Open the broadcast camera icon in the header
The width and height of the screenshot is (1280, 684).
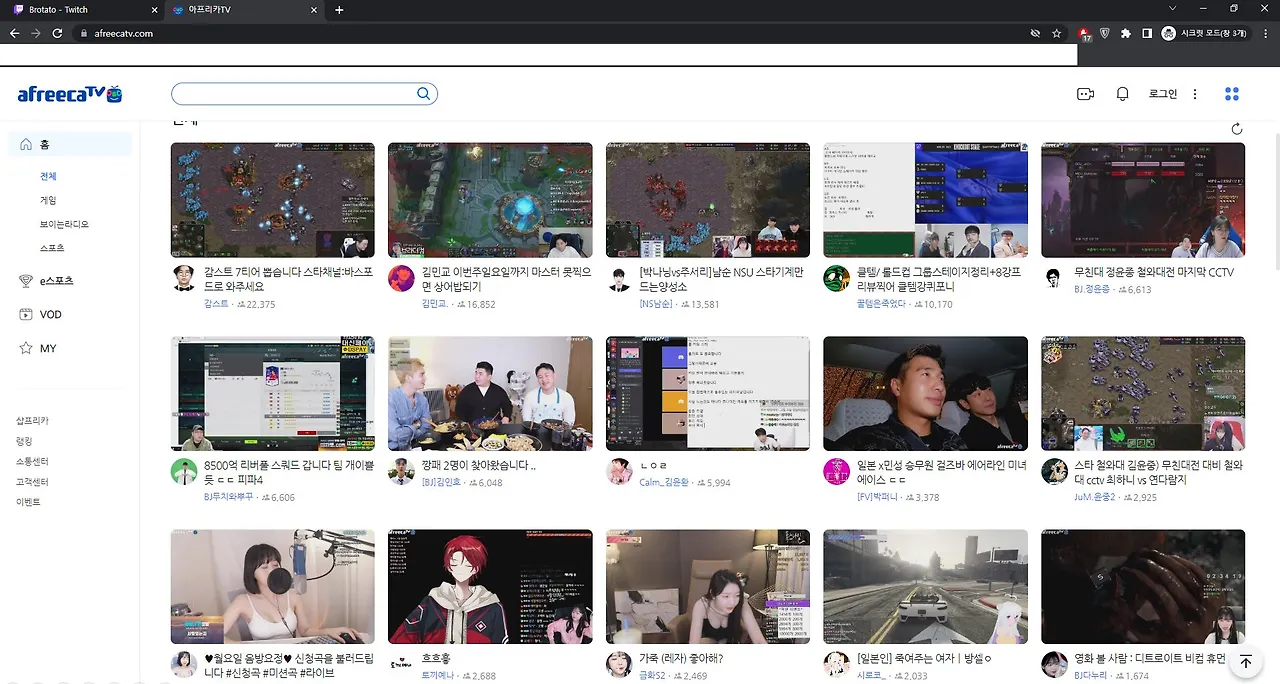pyautogui.click(x=1085, y=93)
